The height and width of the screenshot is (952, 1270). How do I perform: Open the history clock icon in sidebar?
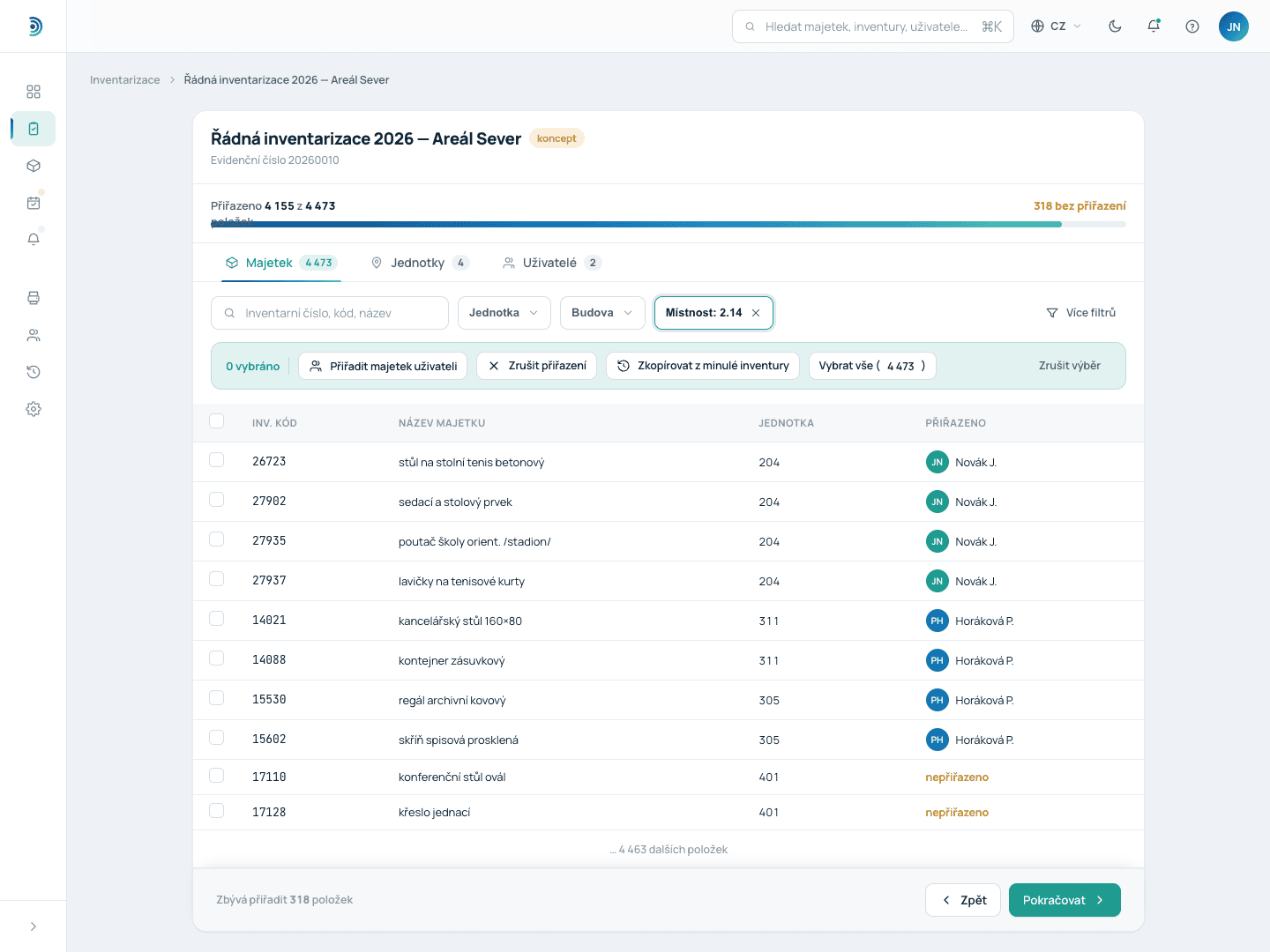point(34,372)
